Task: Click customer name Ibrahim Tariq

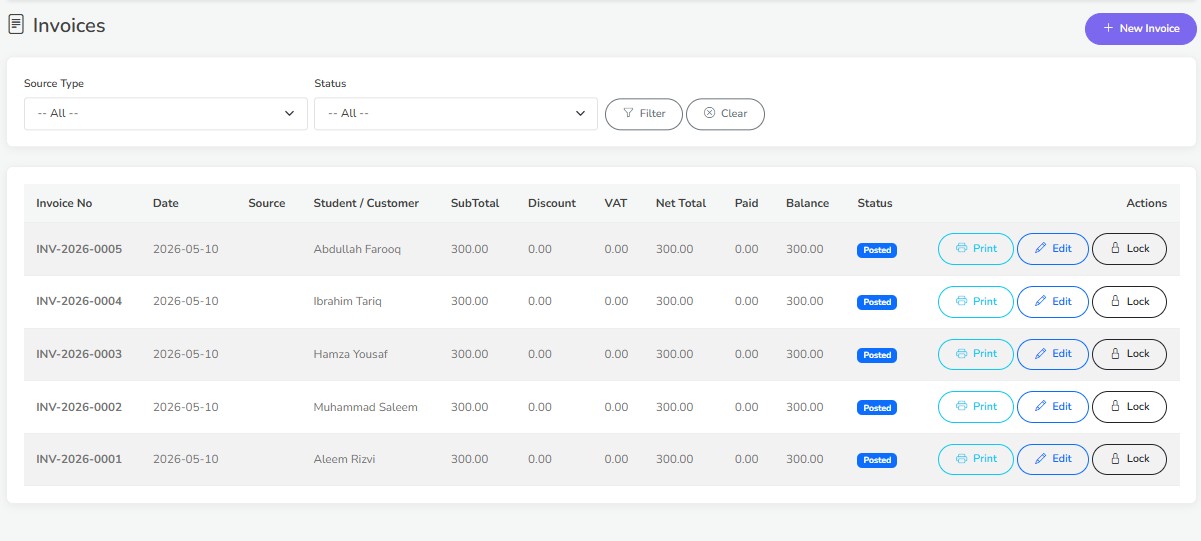Action: [x=347, y=301]
